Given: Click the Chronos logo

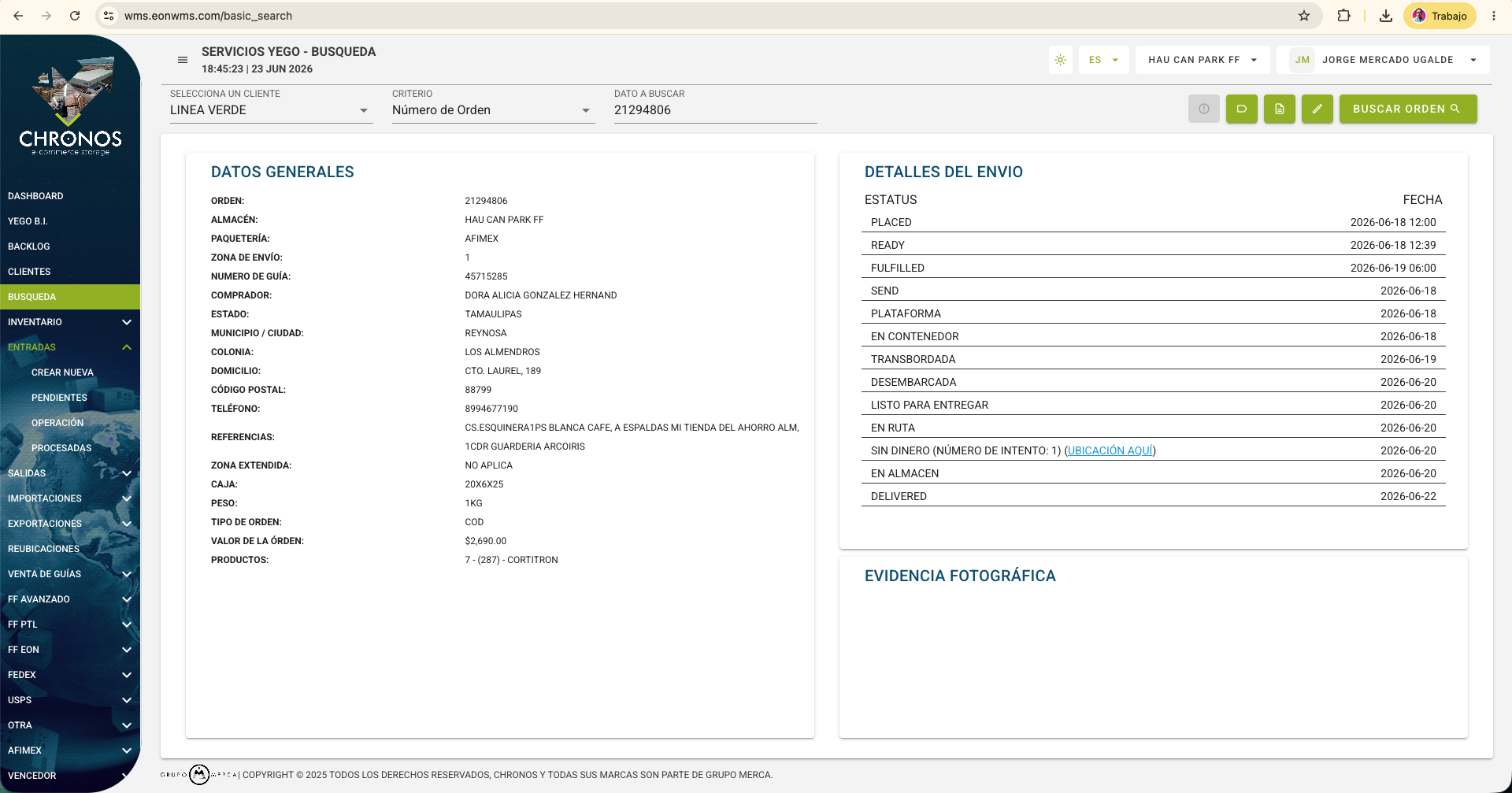Looking at the screenshot, I should pos(70,106).
